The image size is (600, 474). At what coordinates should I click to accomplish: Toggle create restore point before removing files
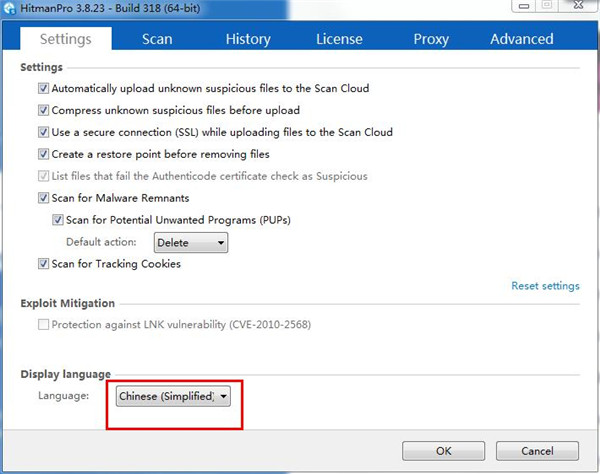[43, 154]
